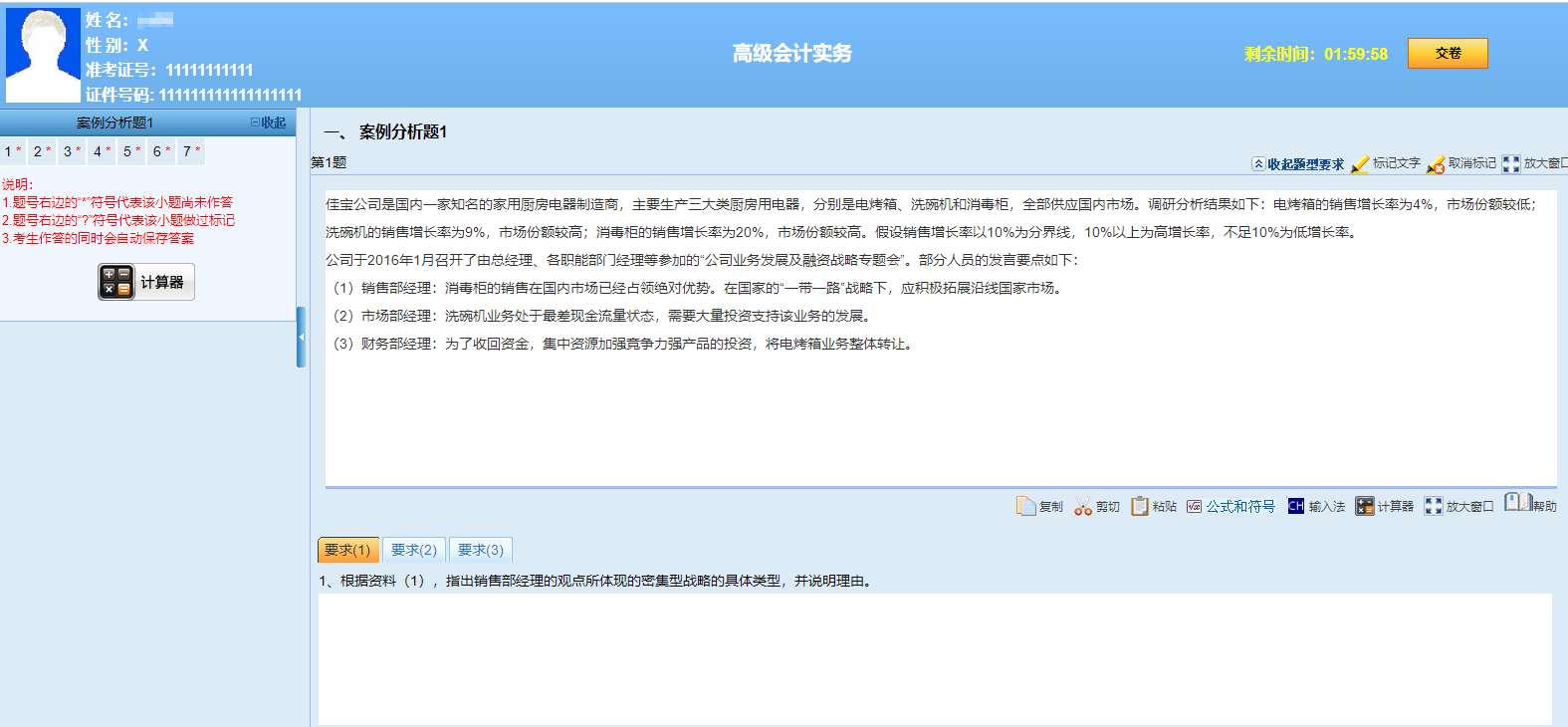Click the 说明 instructions heading
1568x727 pixels.
point(18,184)
